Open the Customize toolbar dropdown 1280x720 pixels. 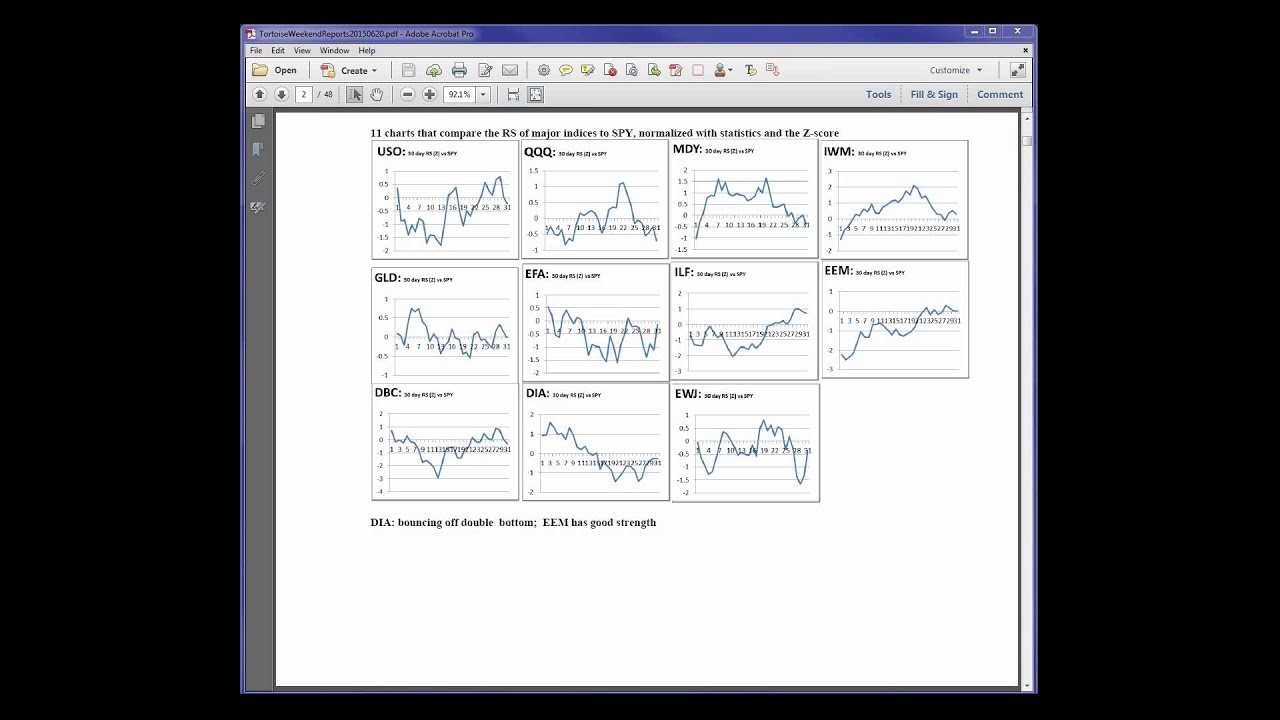click(x=956, y=70)
